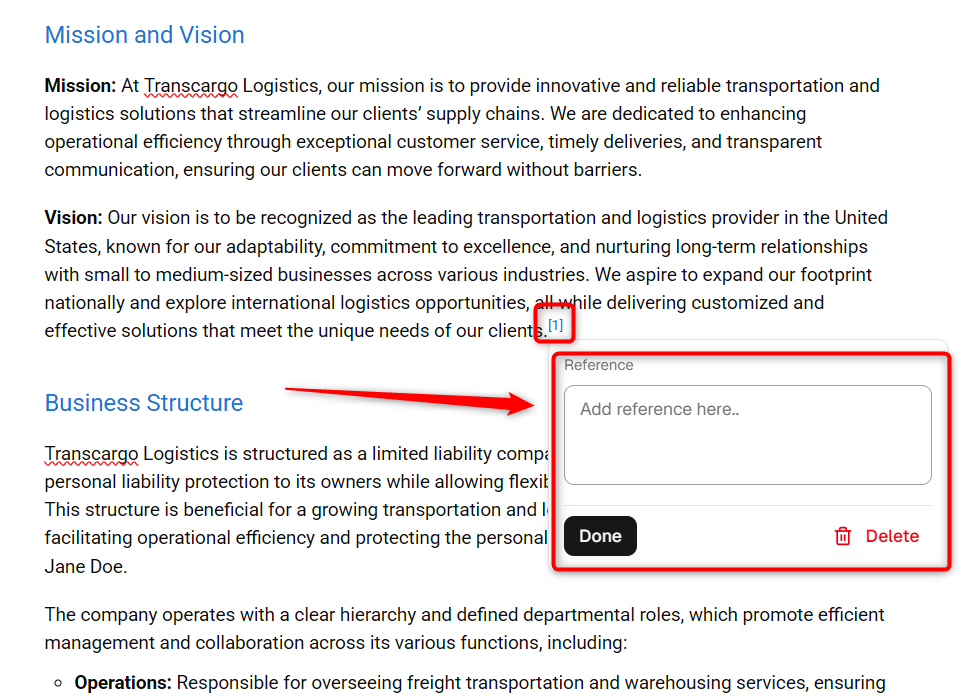Focus the 'Add reference here..' text box
The height and width of the screenshot is (700, 961).
[748, 435]
